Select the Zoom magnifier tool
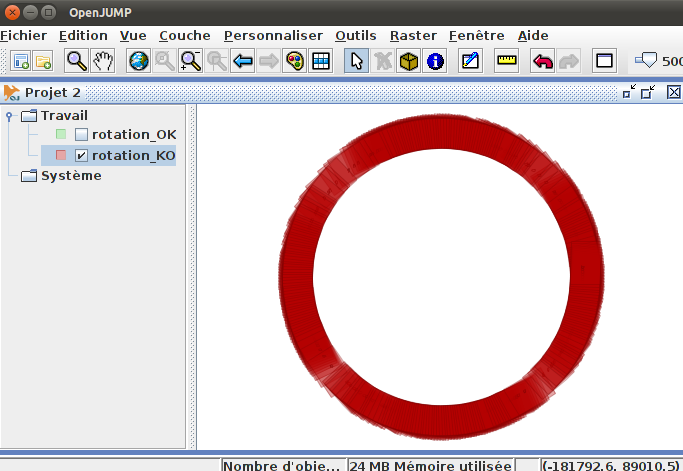Image resolution: width=683 pixels, height=471 pixels. [x=76, y=61]
